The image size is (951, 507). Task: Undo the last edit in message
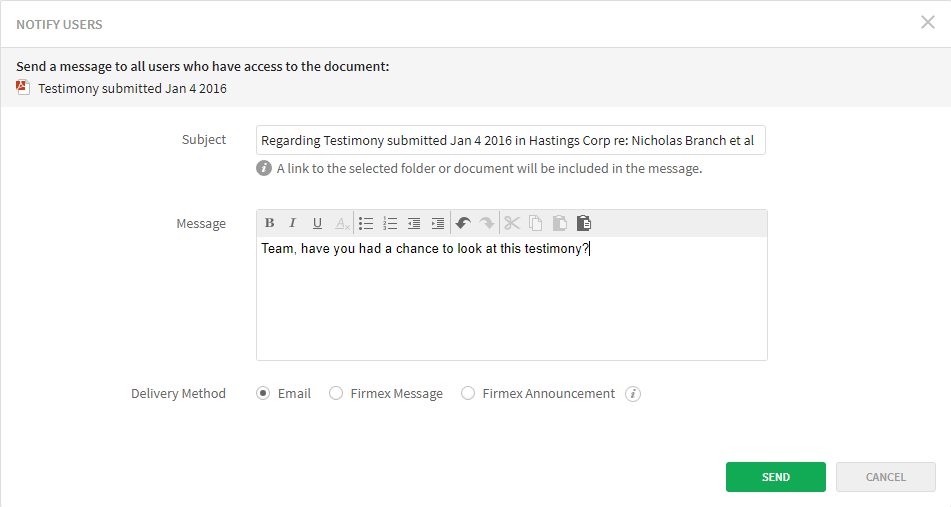point(462,223)
